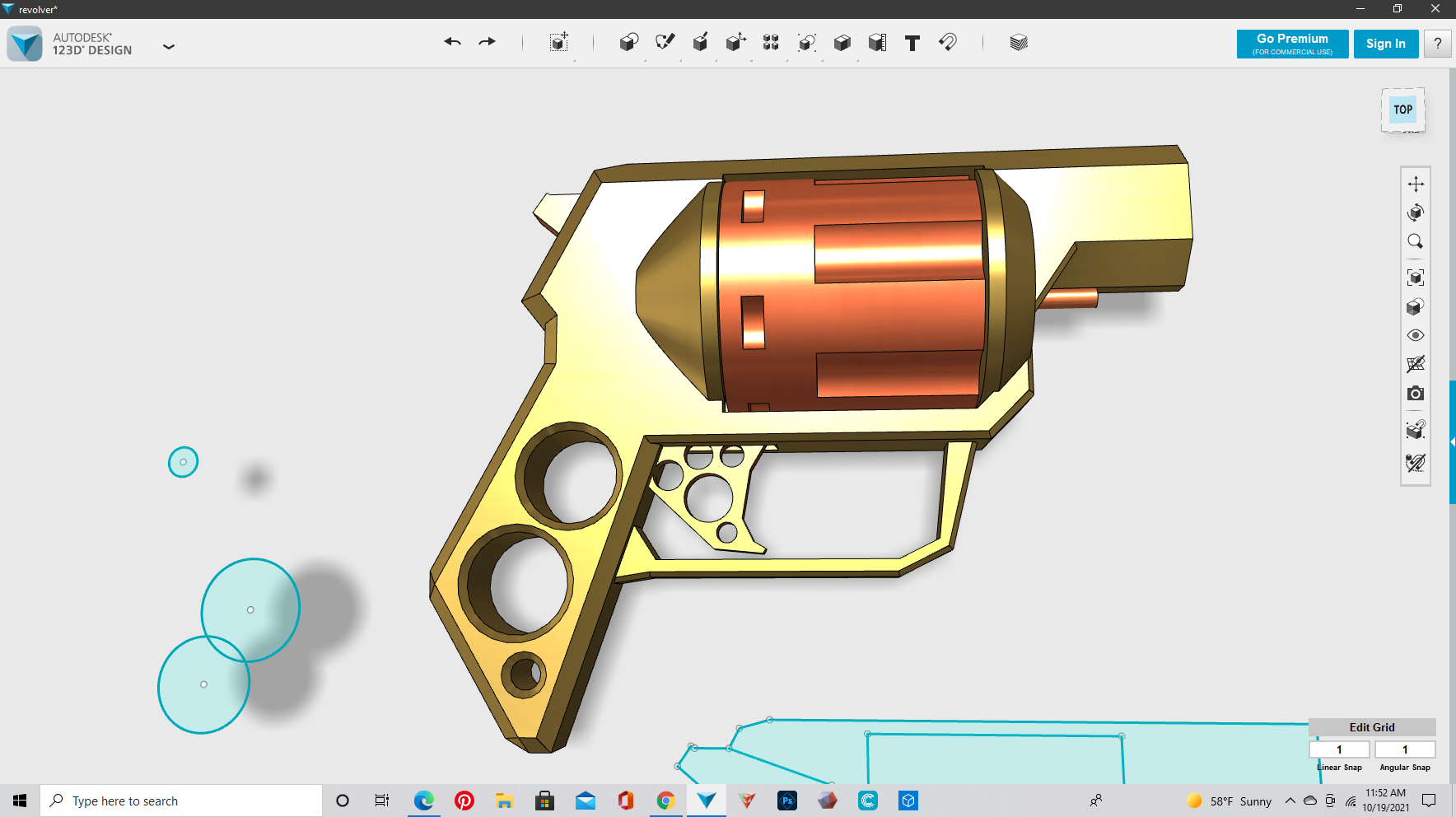
Task: Open the Construct tool menu
Action: point(701,43)
